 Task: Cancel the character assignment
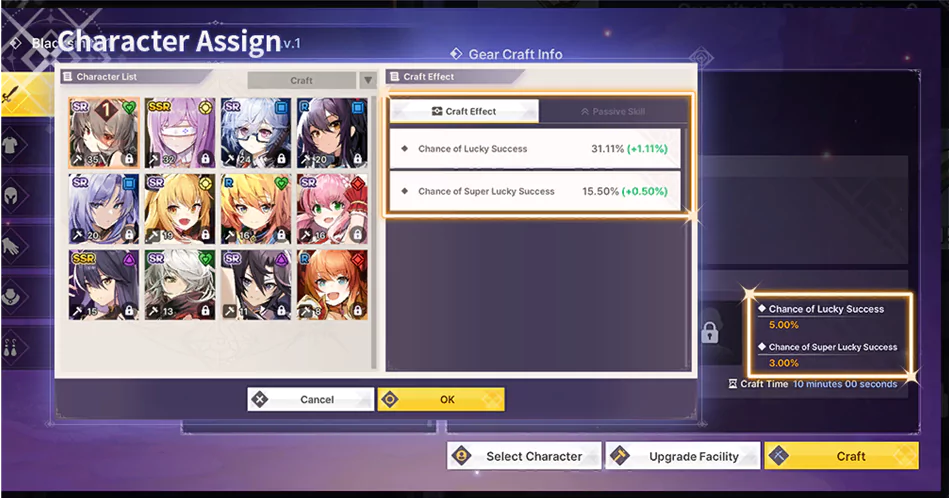tap(310, 399)
